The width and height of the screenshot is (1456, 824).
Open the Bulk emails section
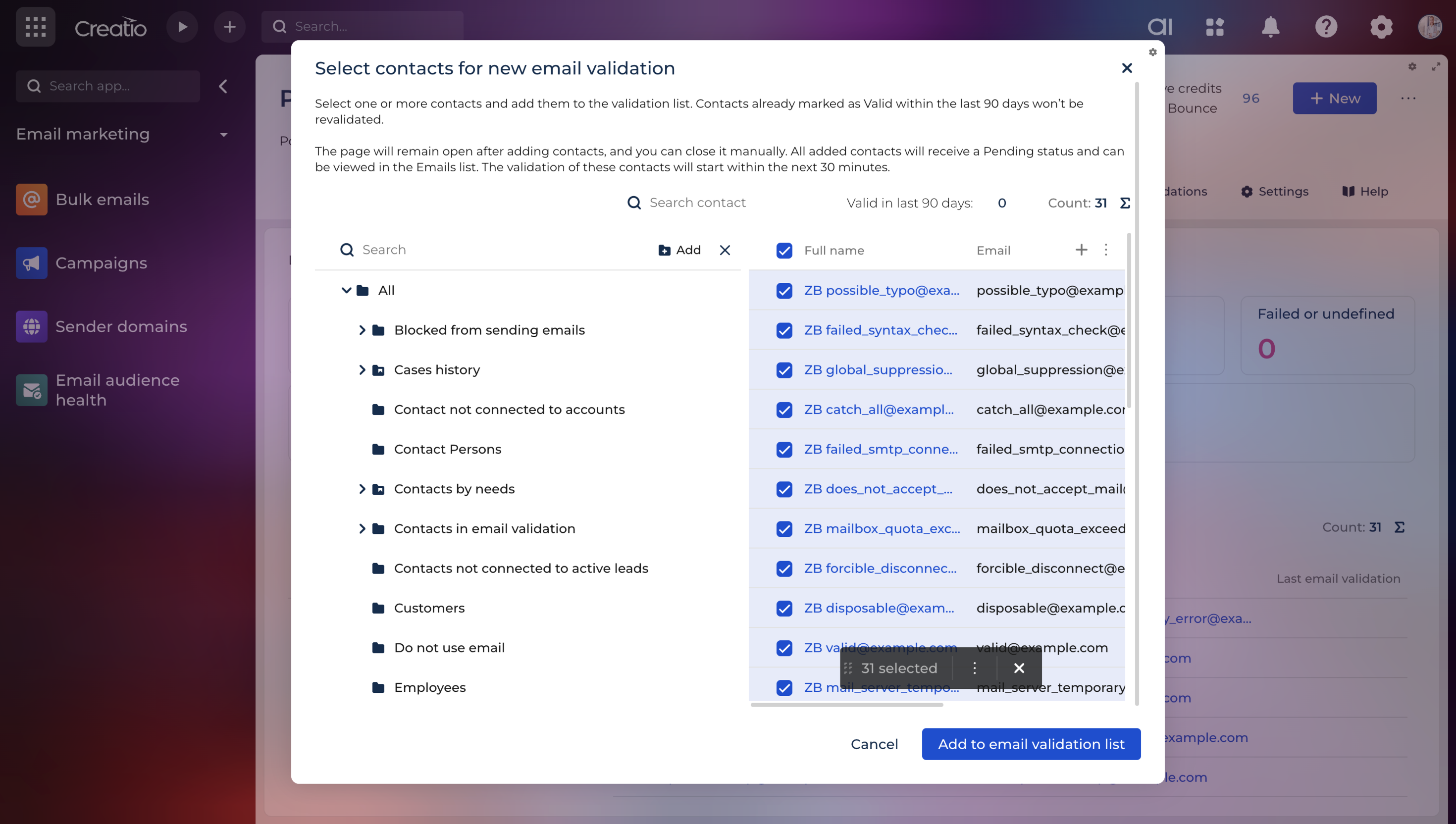pos(102,199)
